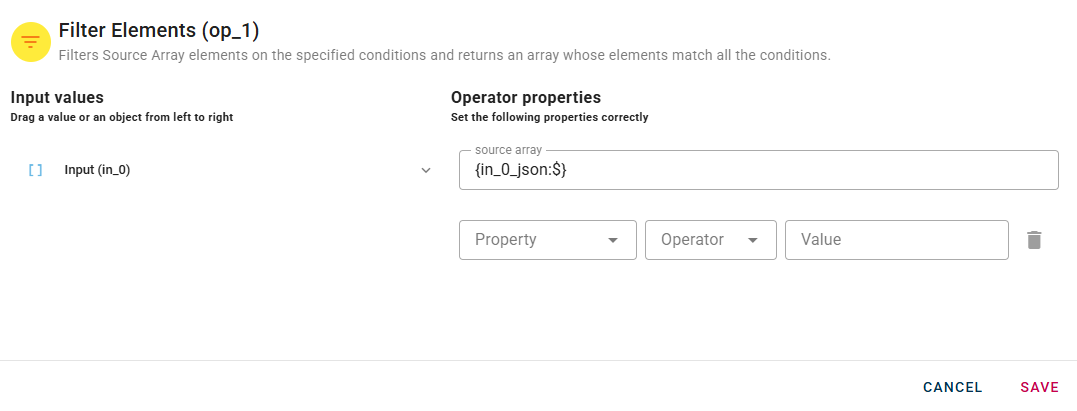Expand the Input (in_0) chevron
The image size is (1077, 411).
426,170
